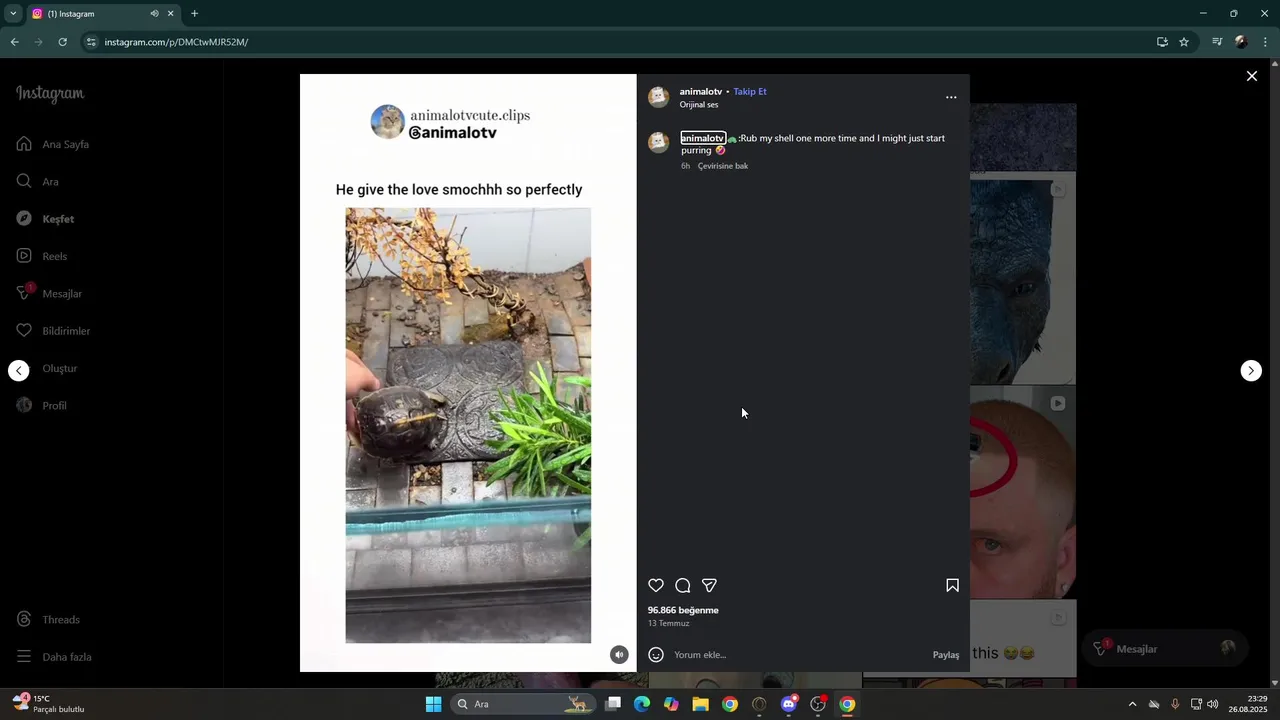Click the taskbar Ara search box
The height and width of the screenshot is (720, 1280).
(x=524, y=704)
